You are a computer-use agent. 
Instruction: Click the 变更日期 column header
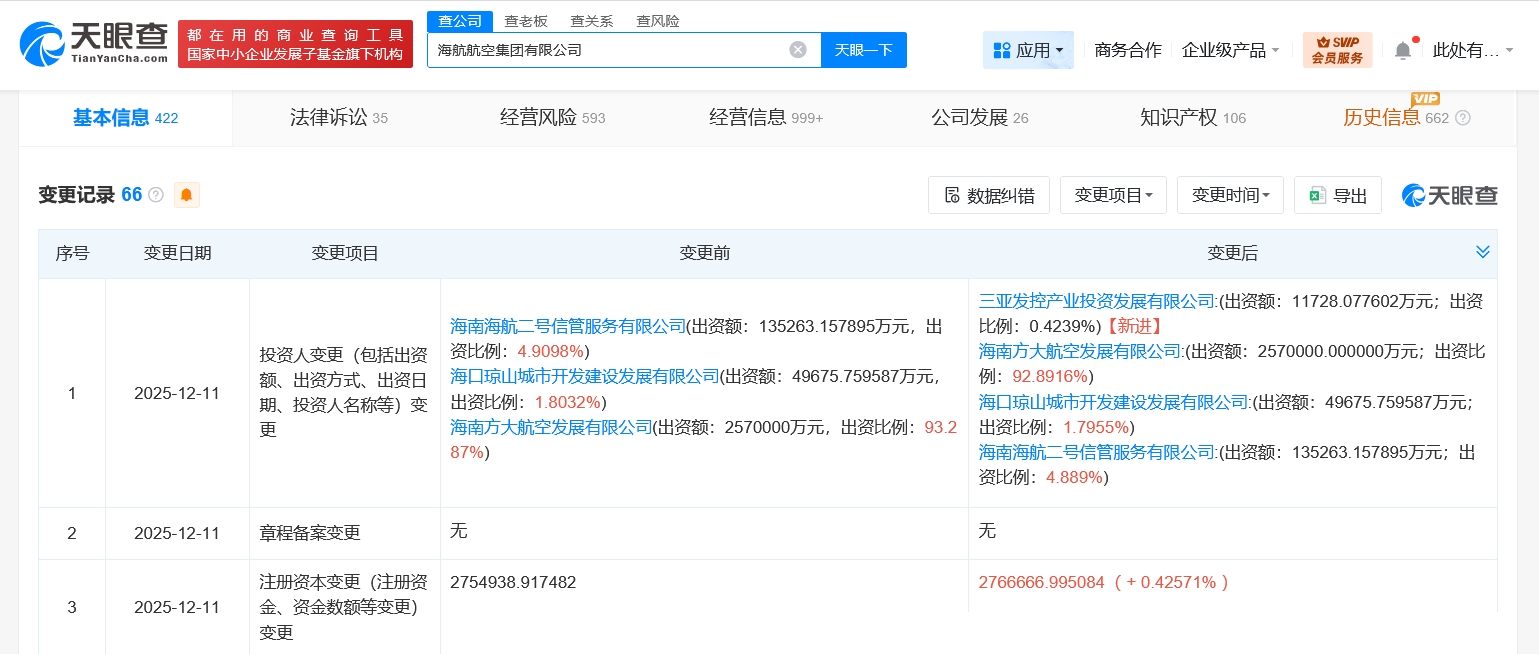click(177, 254)
